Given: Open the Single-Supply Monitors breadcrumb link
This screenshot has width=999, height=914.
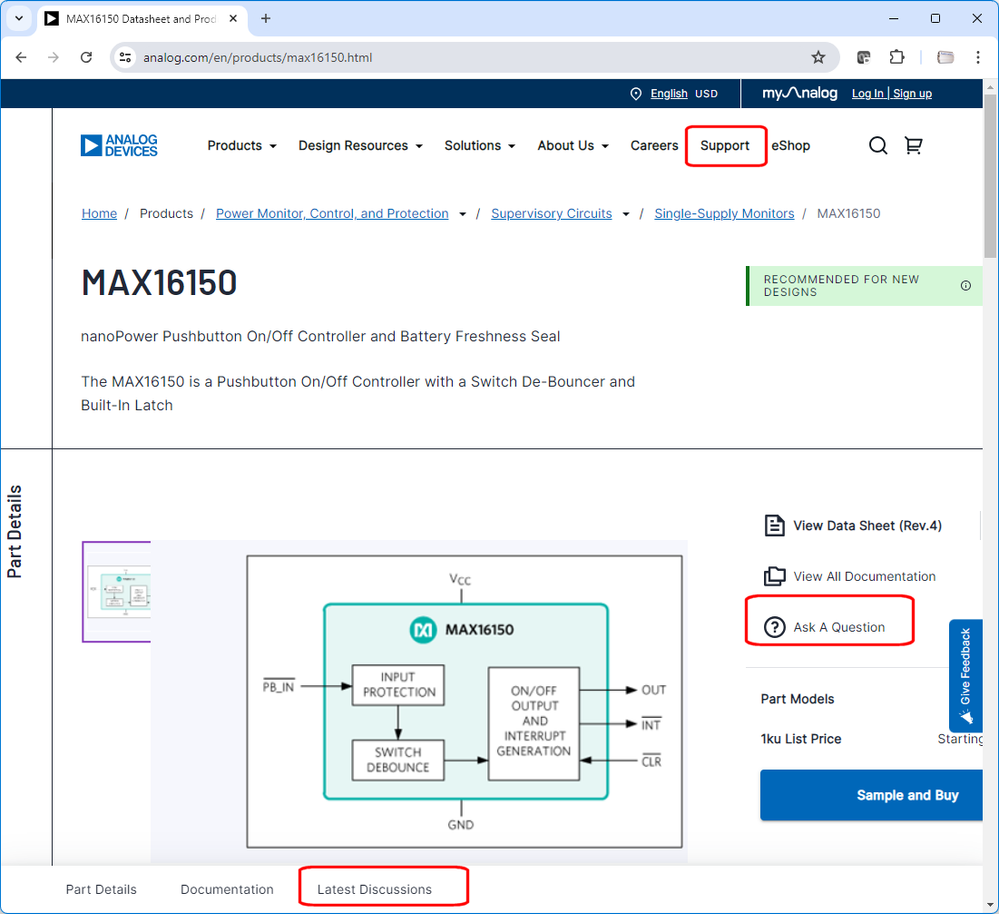Looking at the screenshot, I should [x=724, y=213].
